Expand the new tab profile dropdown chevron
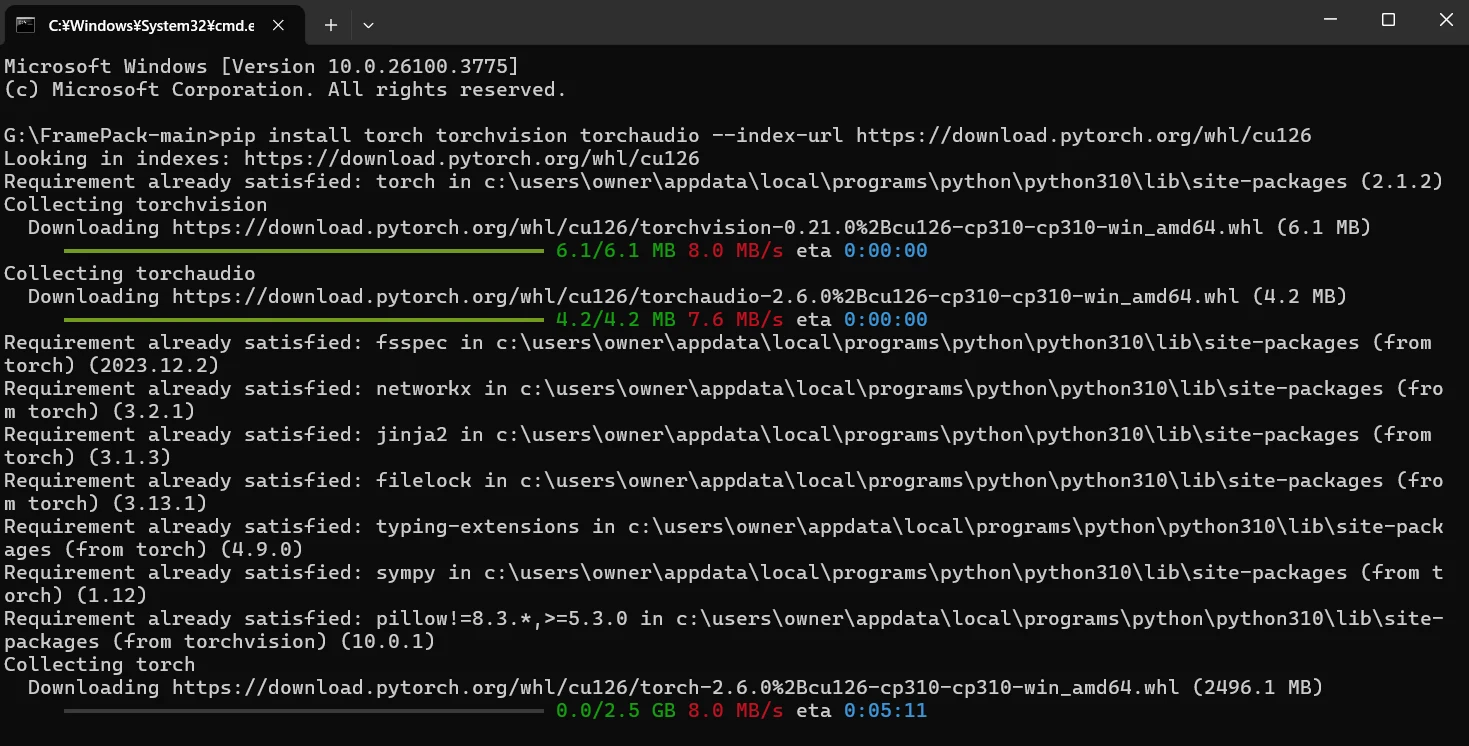Viewport: 1469px width, 746px height. click(x=368, y=24)
